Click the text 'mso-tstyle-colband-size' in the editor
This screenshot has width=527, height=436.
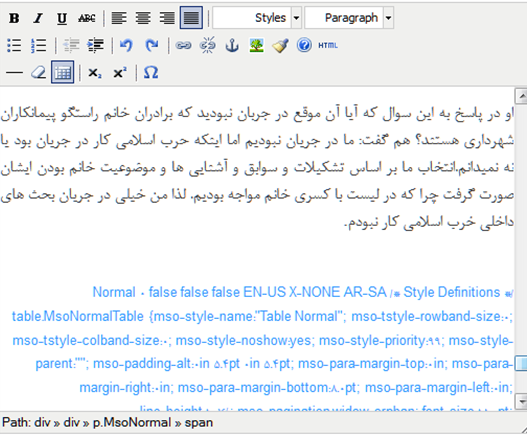coord(86,341)
